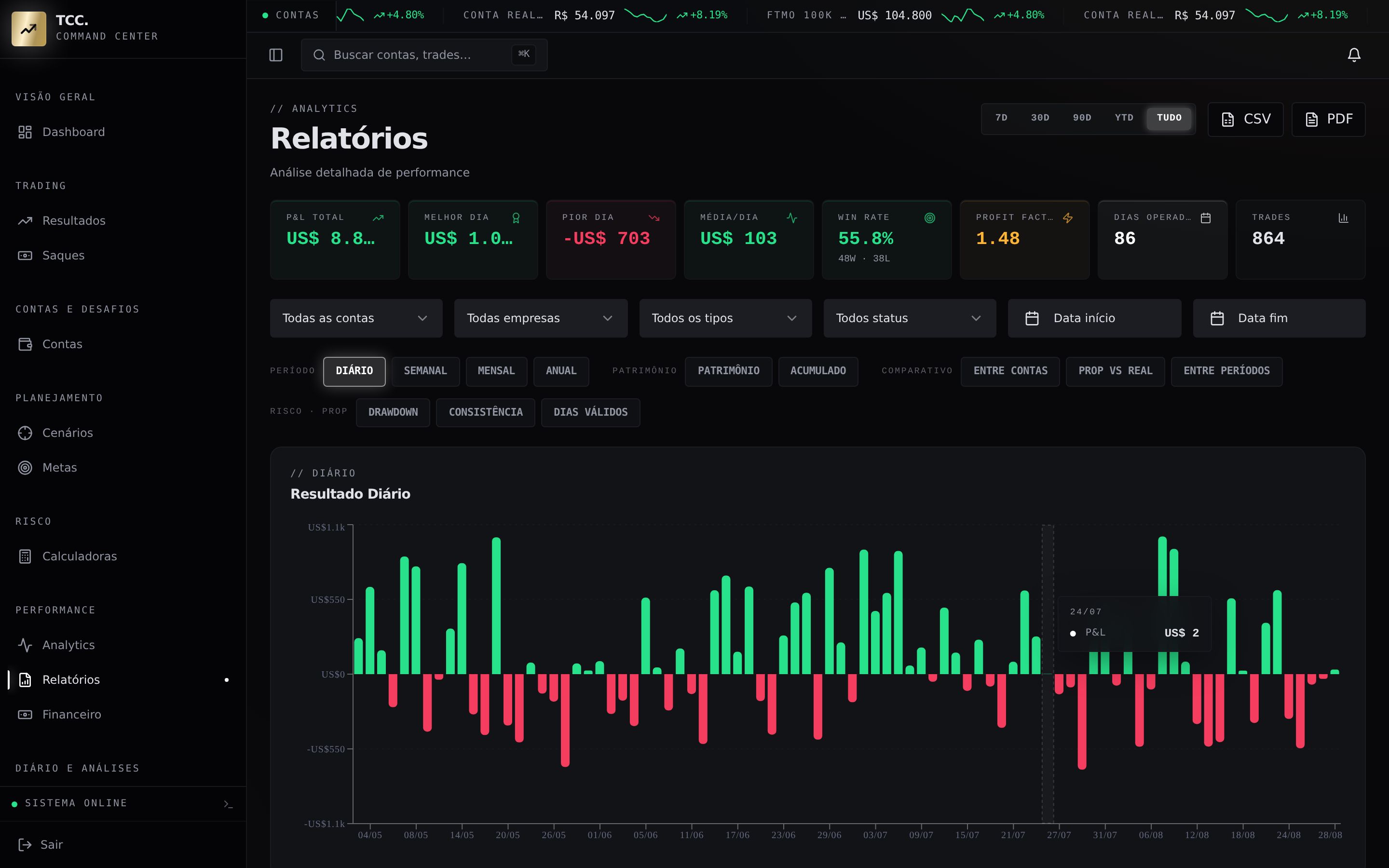The height and width of the screenshot is (868, 1389).
Task: Select the 90D time range
Action: click(x=1082, y=118)
